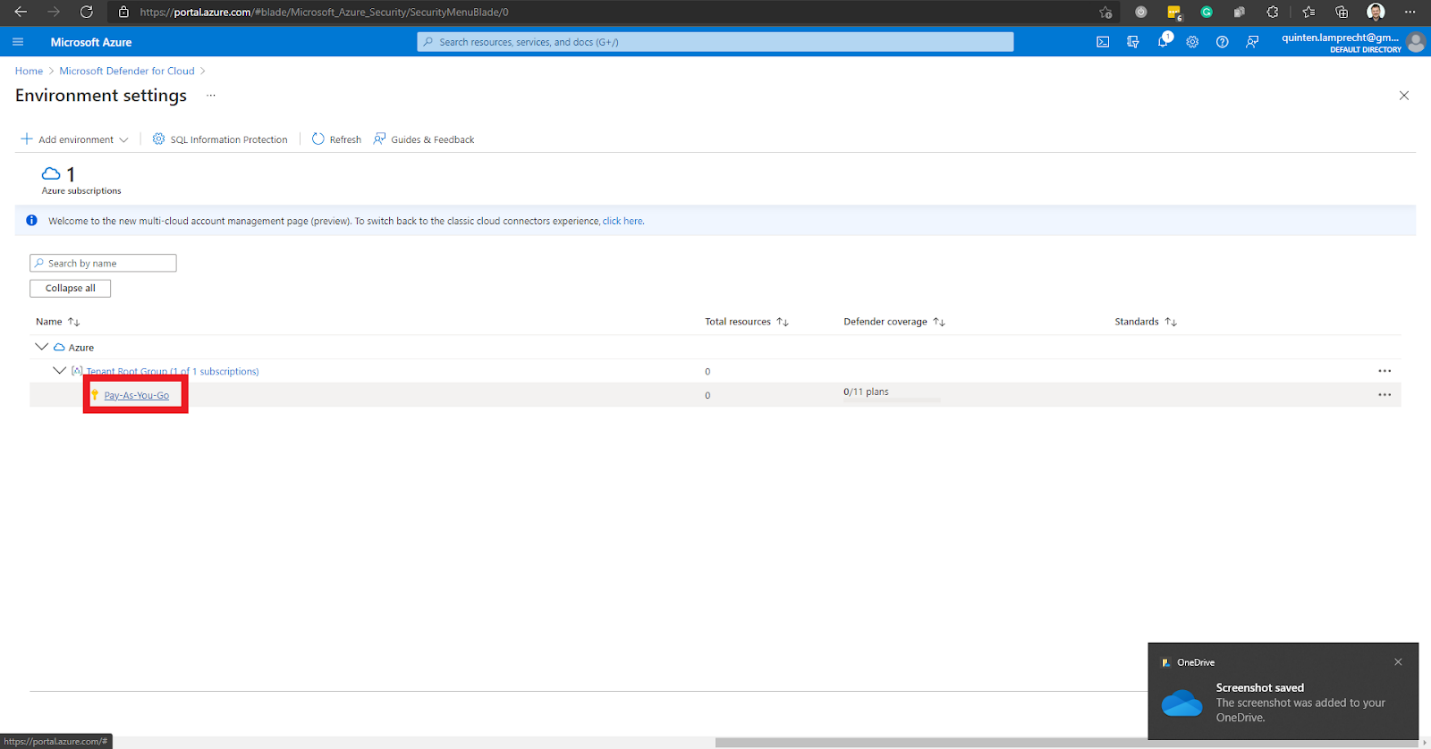The width and height of the screenshot is (1431, 749).
Task: Sort by Defender coverage column
Action: click(894, 322)
